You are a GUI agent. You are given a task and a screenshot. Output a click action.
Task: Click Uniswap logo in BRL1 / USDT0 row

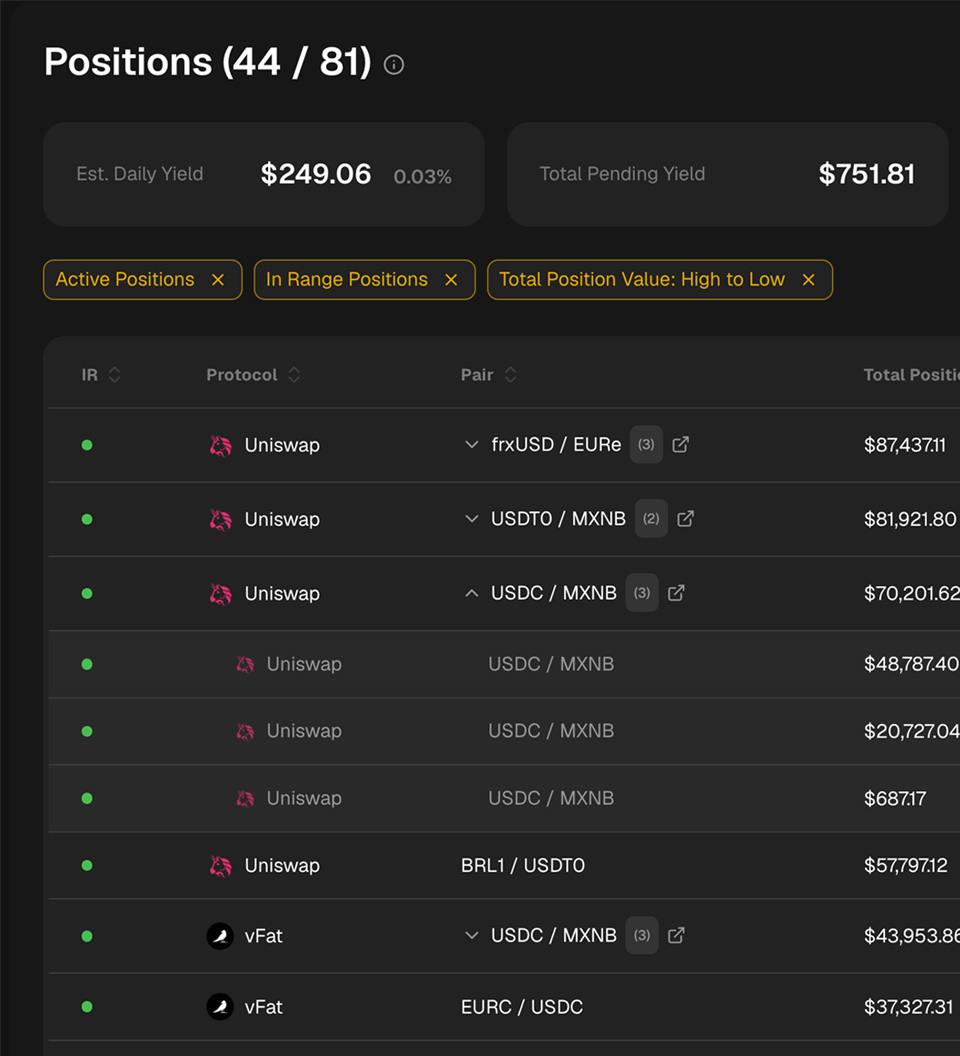click(x=220, y=865)
